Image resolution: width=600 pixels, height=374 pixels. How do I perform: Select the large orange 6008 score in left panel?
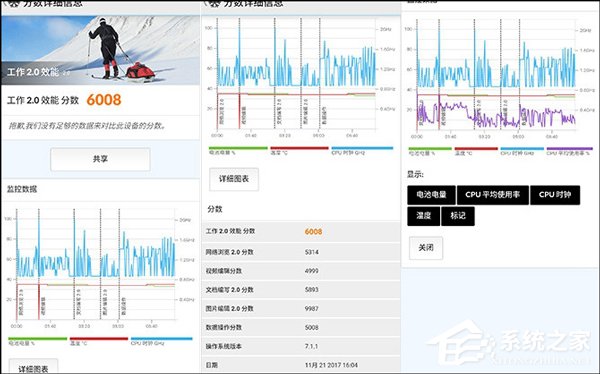104,100
